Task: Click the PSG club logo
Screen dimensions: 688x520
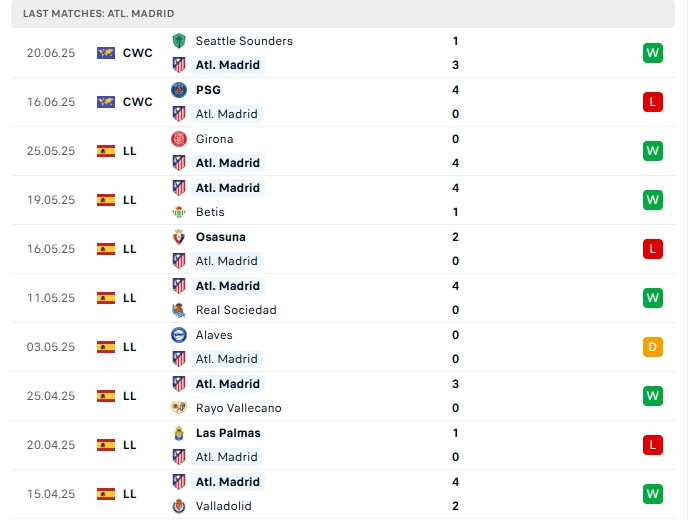Action: point(179,90)
